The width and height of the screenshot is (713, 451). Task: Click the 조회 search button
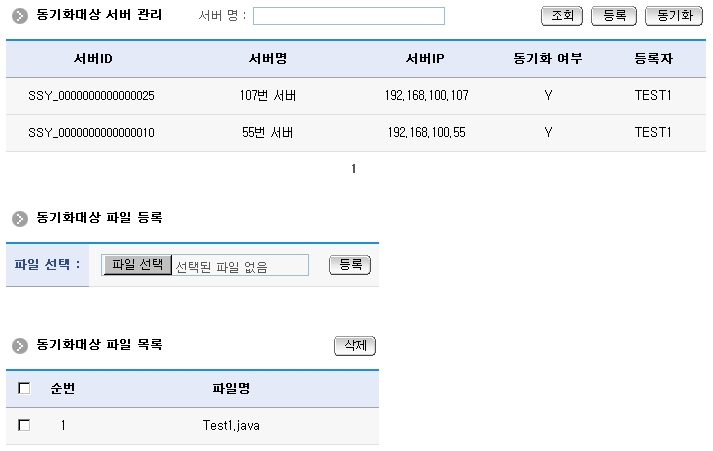562,16
